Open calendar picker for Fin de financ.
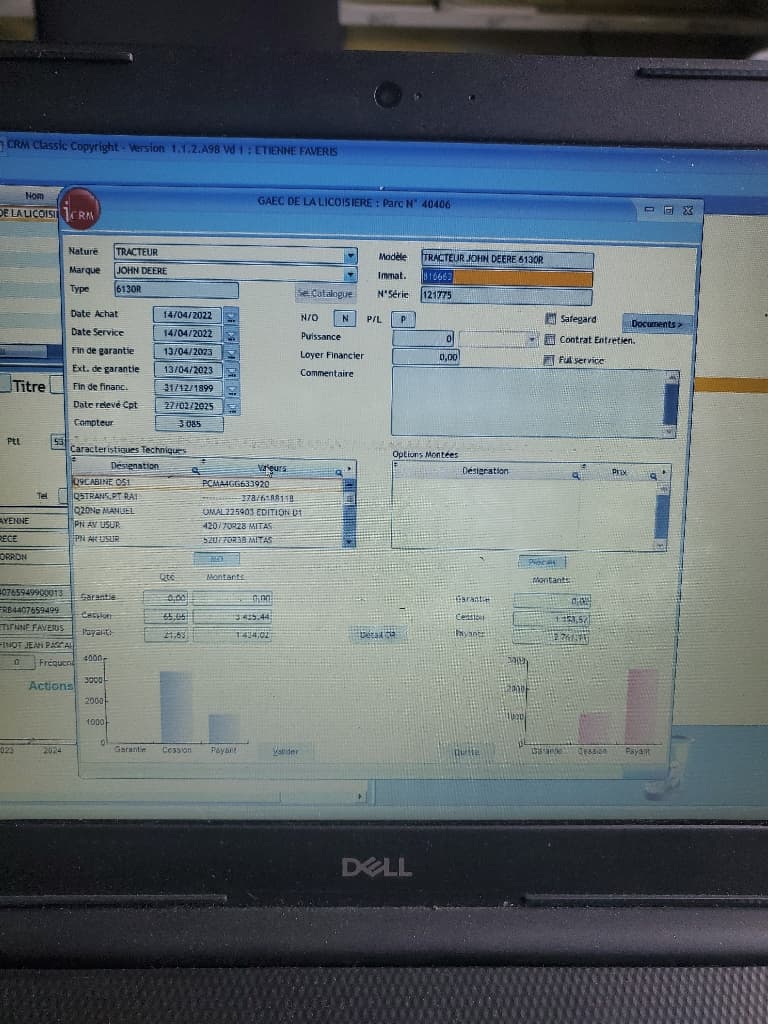Image resolution: width=768 pixels, height=1024 pixels. pyautogui.click(x=232, y=389)
